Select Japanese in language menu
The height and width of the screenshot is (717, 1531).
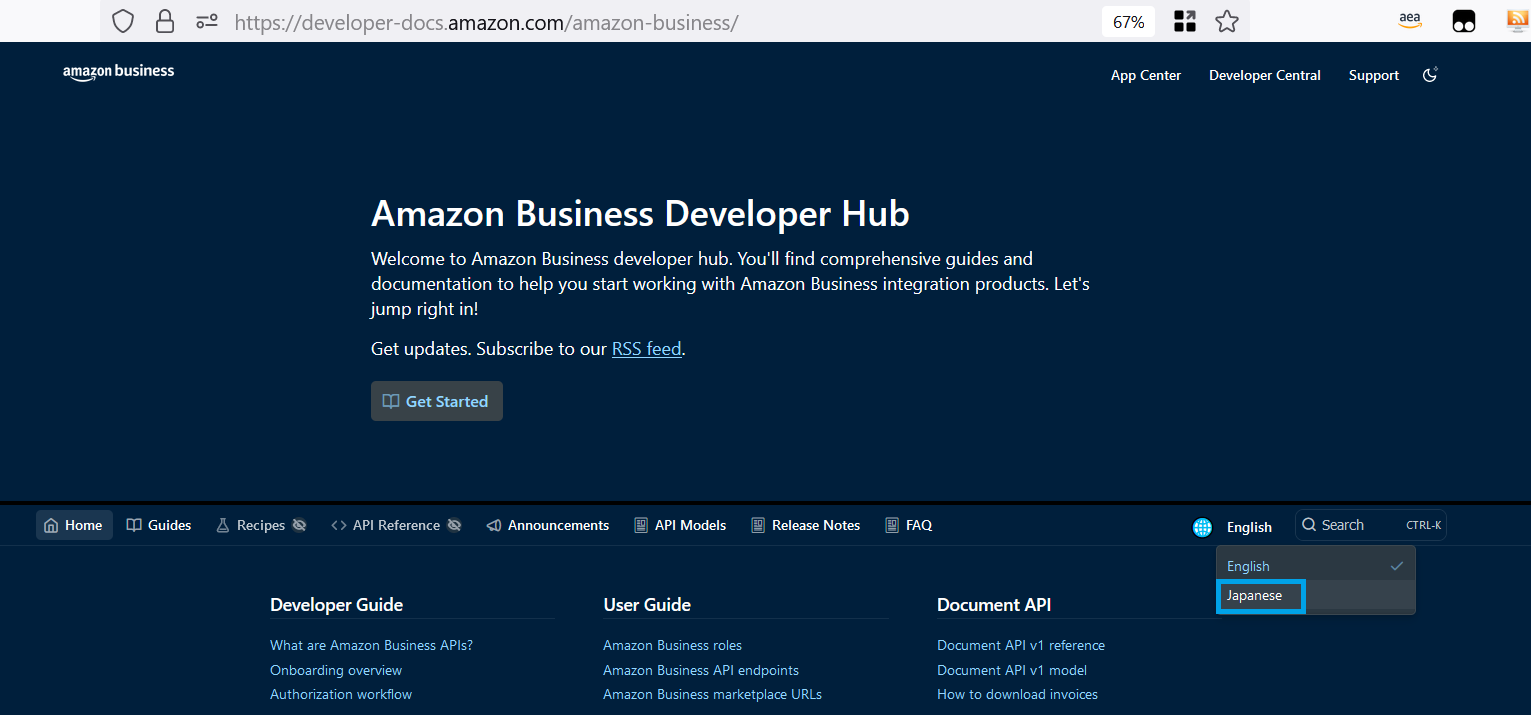1315,596
